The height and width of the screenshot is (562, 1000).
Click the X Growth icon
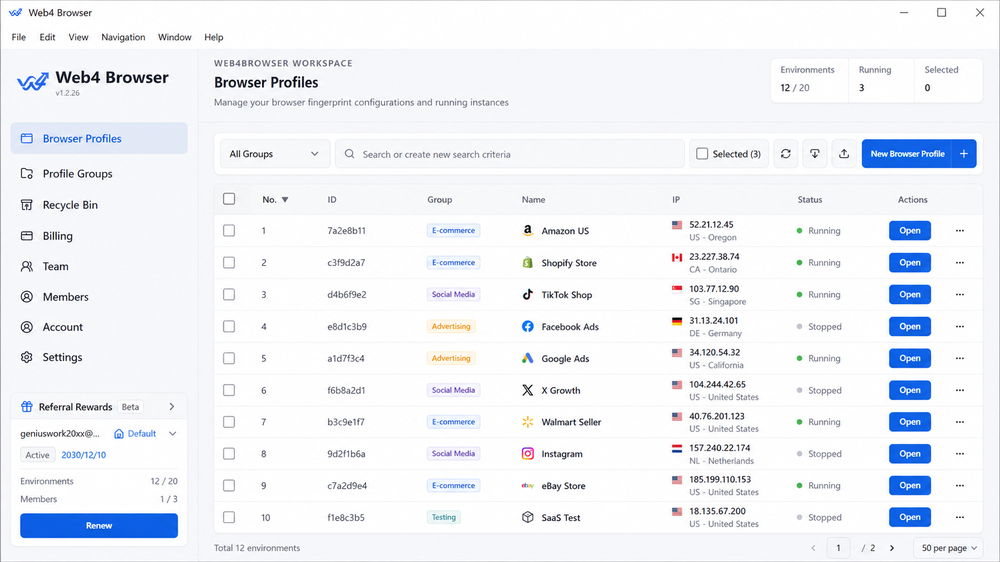527,390
